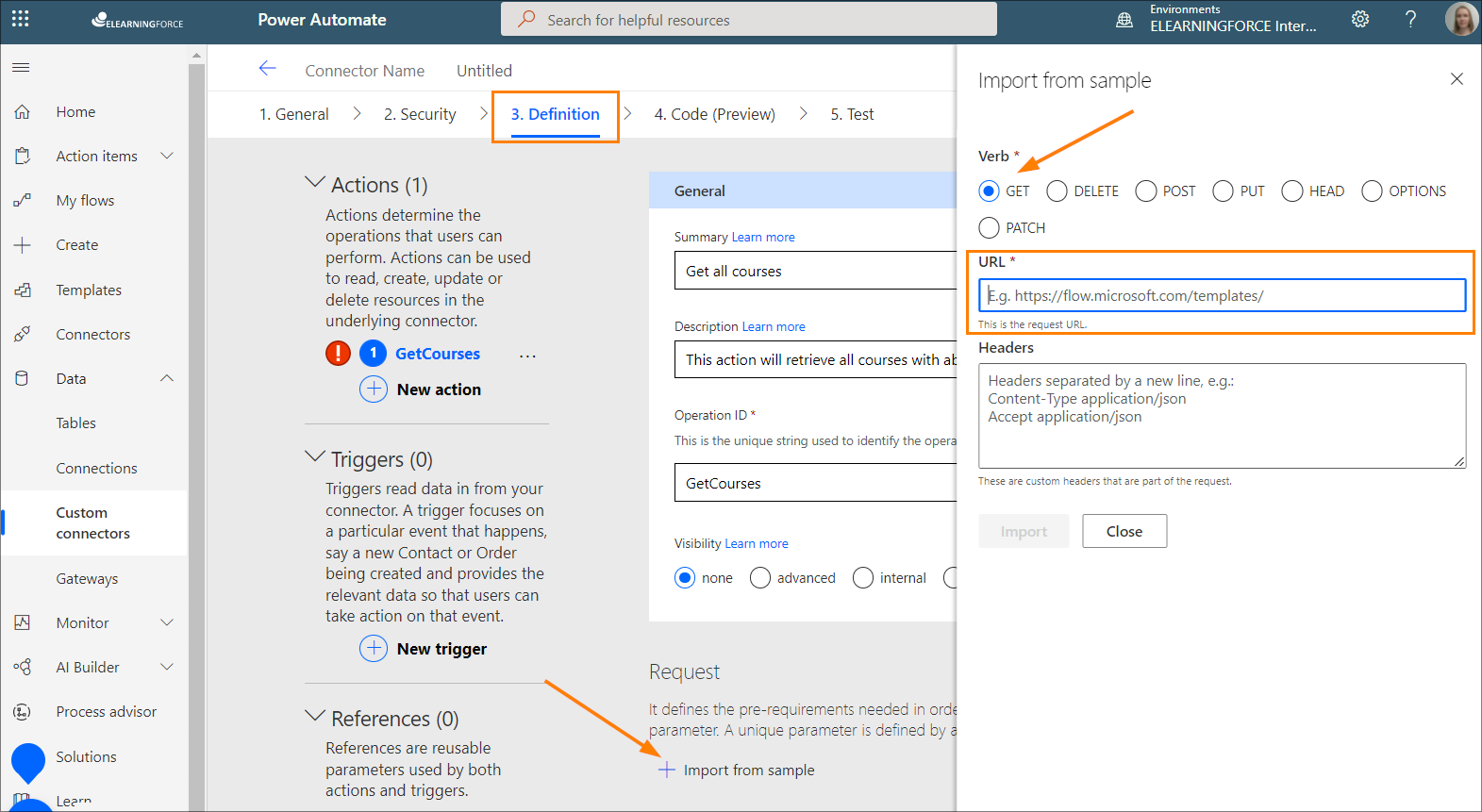This screenshot has width=1482, height=812.
Task: Set visibility to internal
Action: (x=863, y=578)
